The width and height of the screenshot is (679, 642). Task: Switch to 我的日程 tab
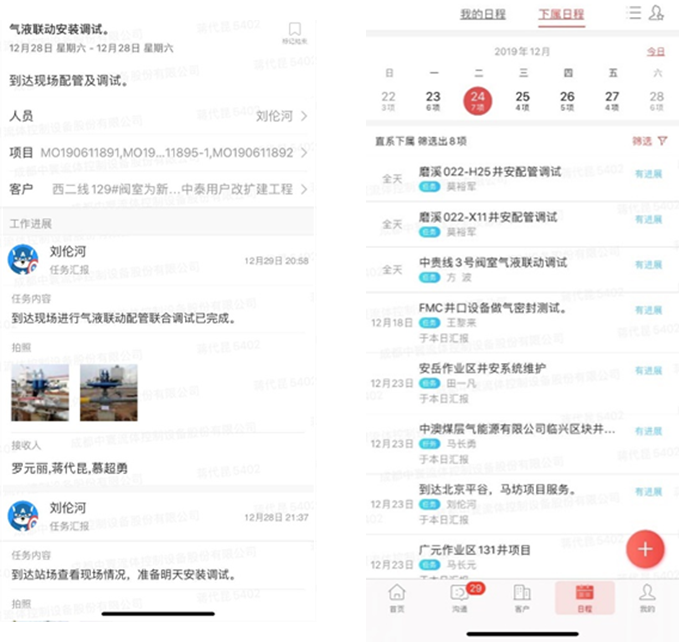coord(484,14)
